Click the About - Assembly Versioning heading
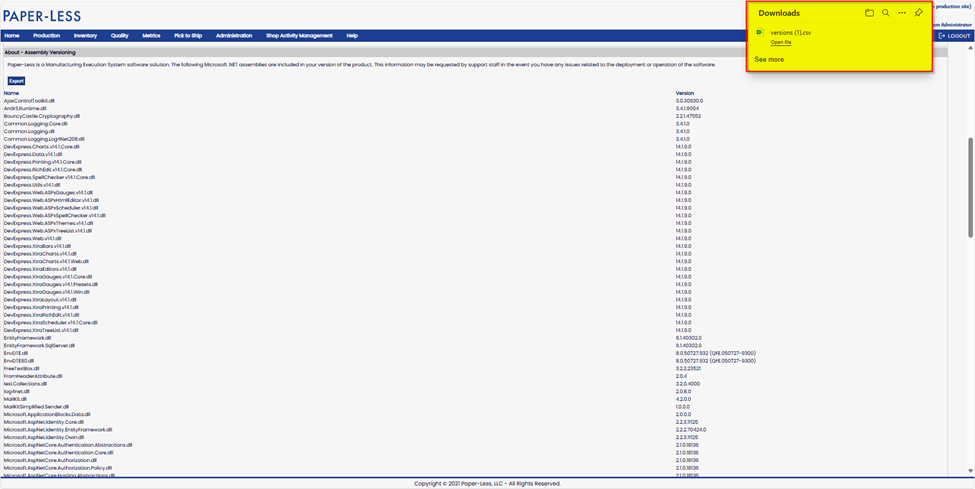The image size is (975, 489). [40, 53]
